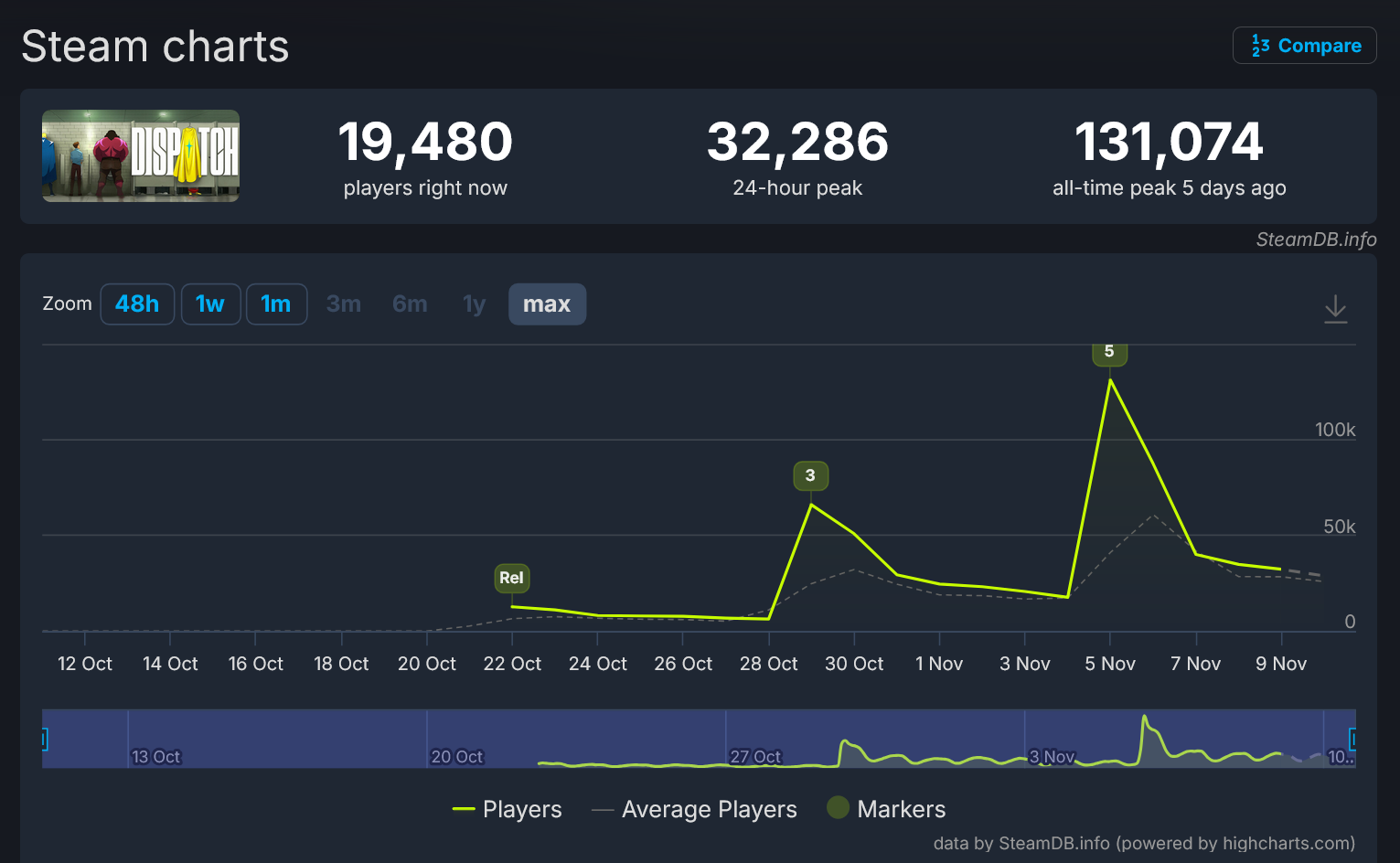
Task: Click the 'Rel' release marker on the chart
Action: (511, 578)
